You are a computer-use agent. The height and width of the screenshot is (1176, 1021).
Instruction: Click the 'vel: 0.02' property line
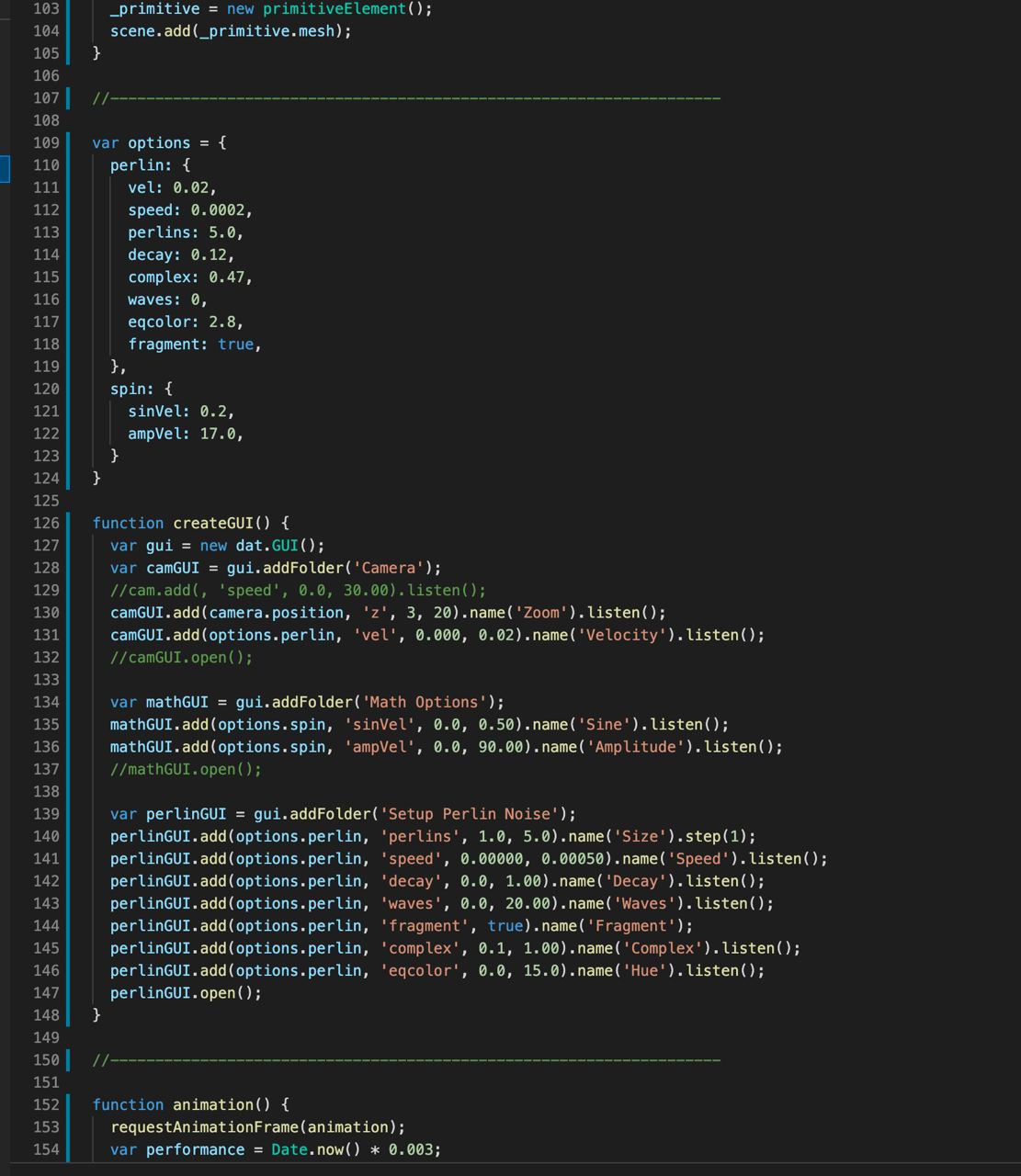[172, 187]
